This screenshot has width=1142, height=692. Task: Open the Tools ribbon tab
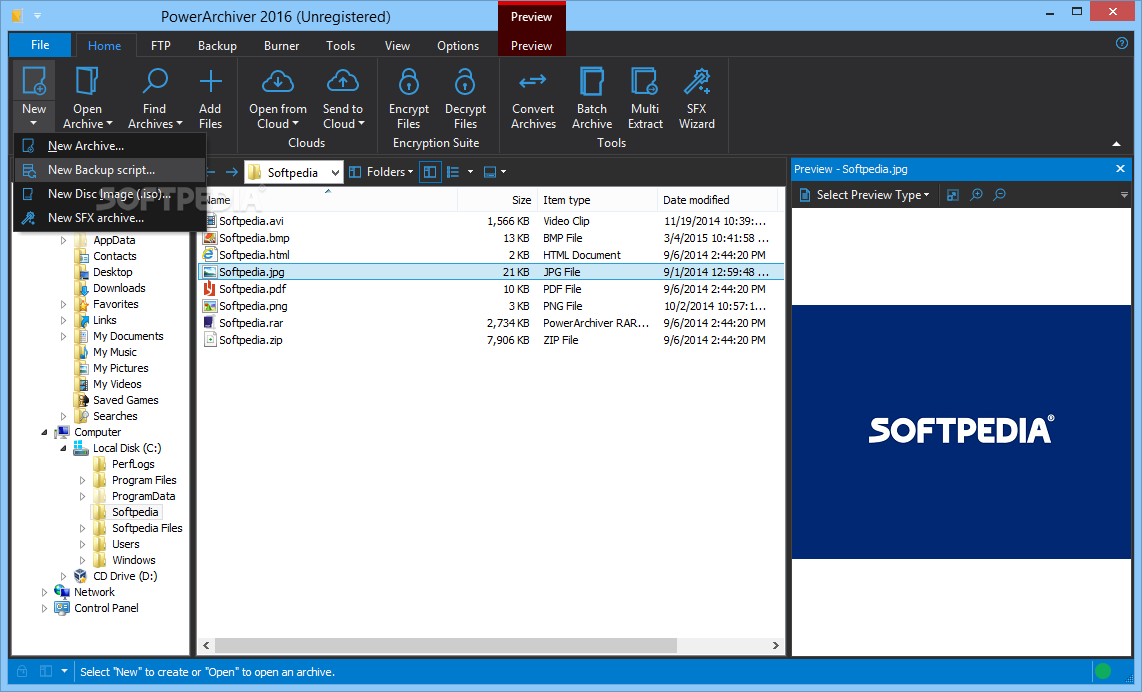tap(340, 45)
